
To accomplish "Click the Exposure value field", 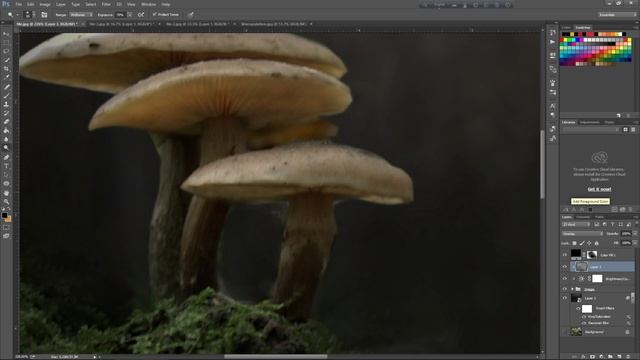I will tap(120, 15).
